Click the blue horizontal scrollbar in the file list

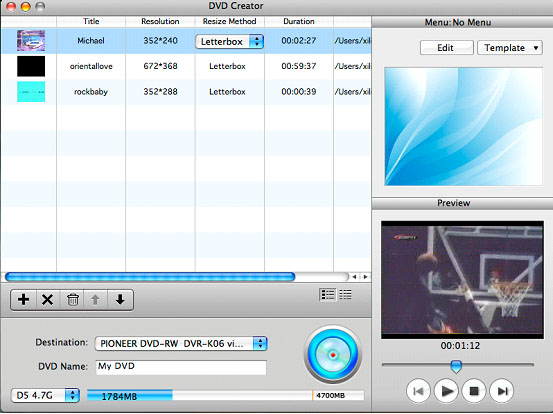150,277
